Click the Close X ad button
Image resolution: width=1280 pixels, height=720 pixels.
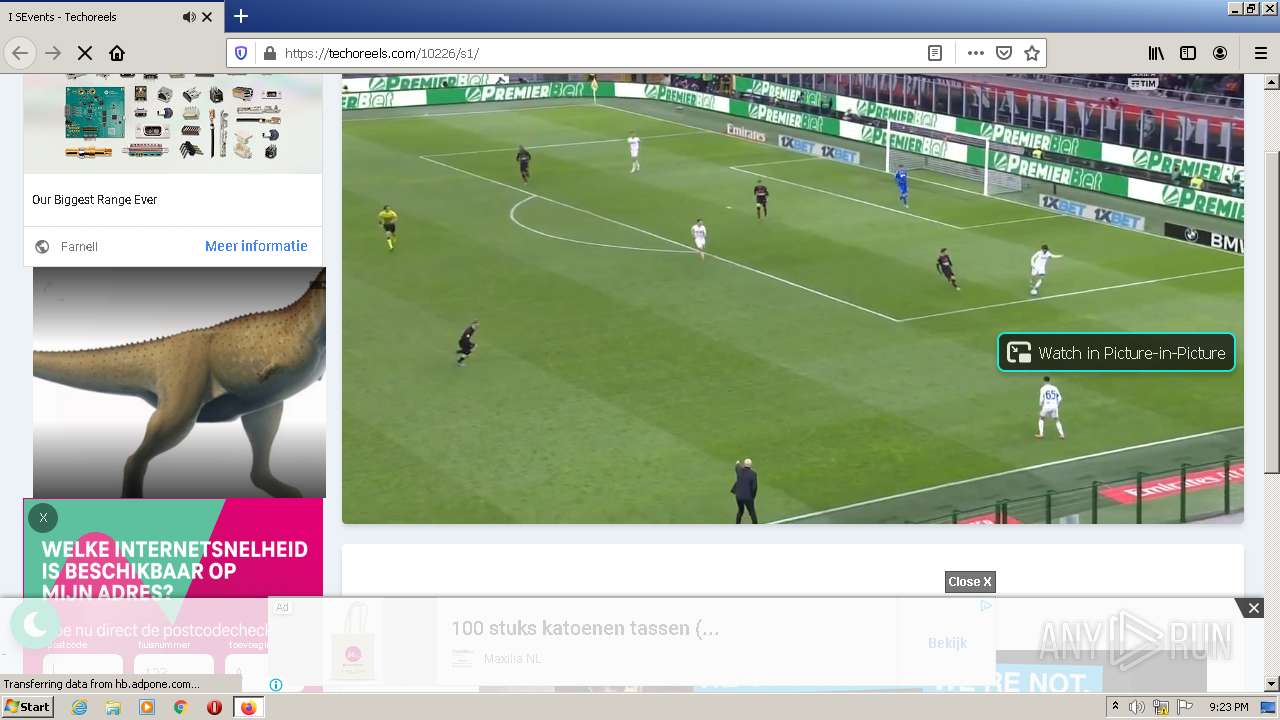click(970, 582)
